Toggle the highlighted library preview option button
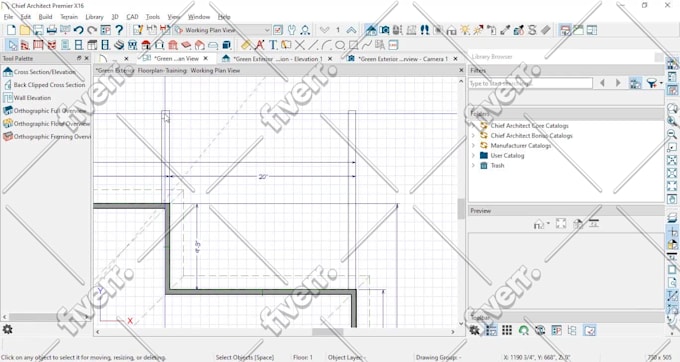 click(589, 330)
